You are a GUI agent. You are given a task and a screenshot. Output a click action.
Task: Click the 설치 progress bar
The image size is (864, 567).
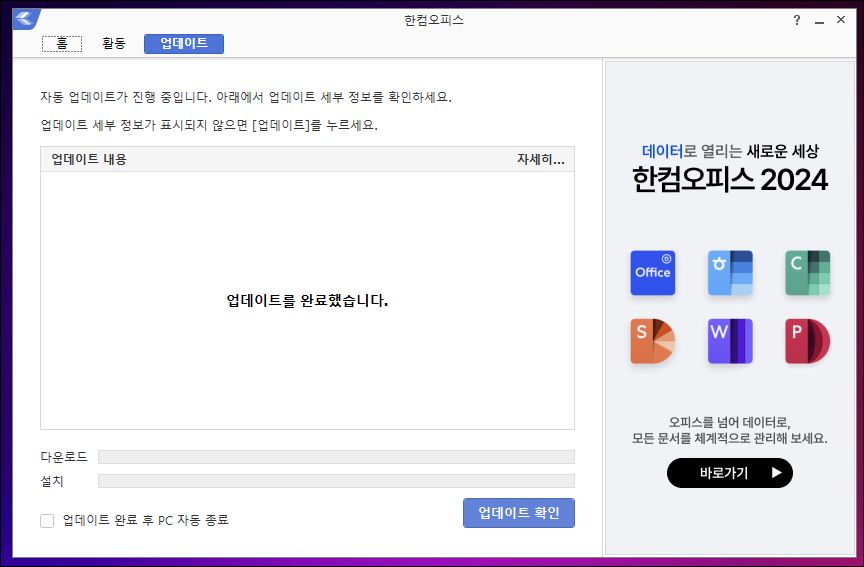(x=336, y=481)
